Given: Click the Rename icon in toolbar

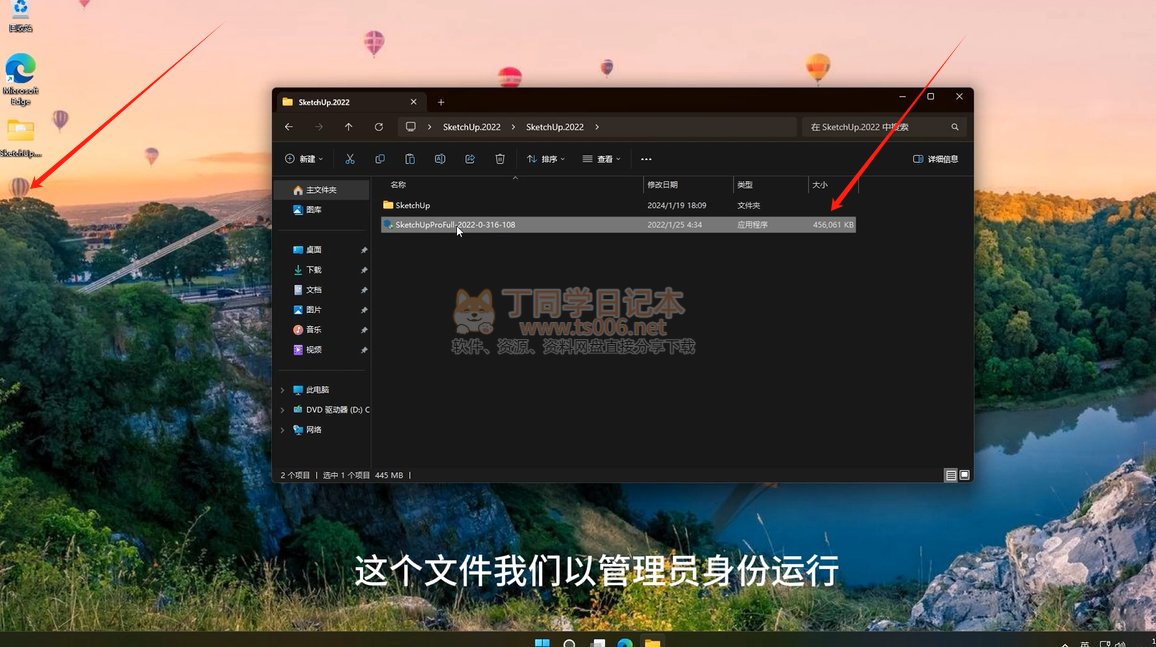Looking at the screenshot, I should point(440,159).
